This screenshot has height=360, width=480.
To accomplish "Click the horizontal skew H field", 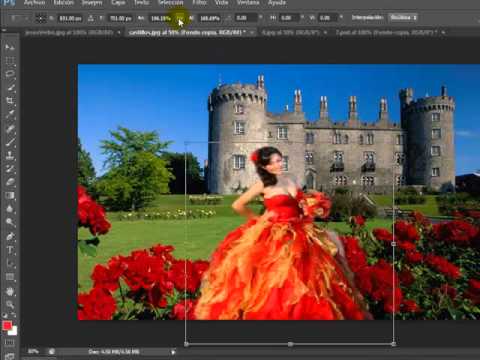I will (289, 18).
